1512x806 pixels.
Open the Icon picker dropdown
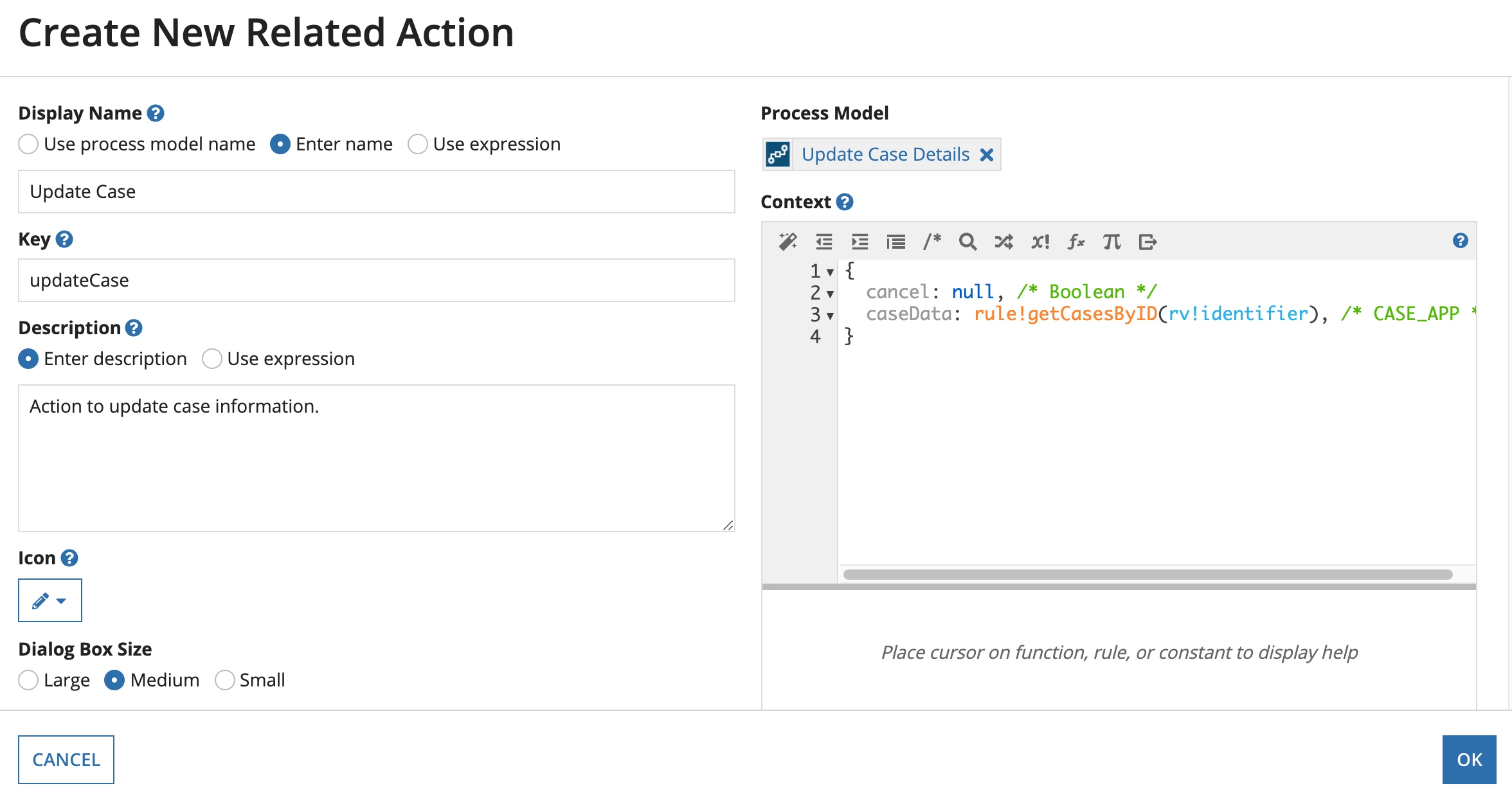click(x=50, y=600)
